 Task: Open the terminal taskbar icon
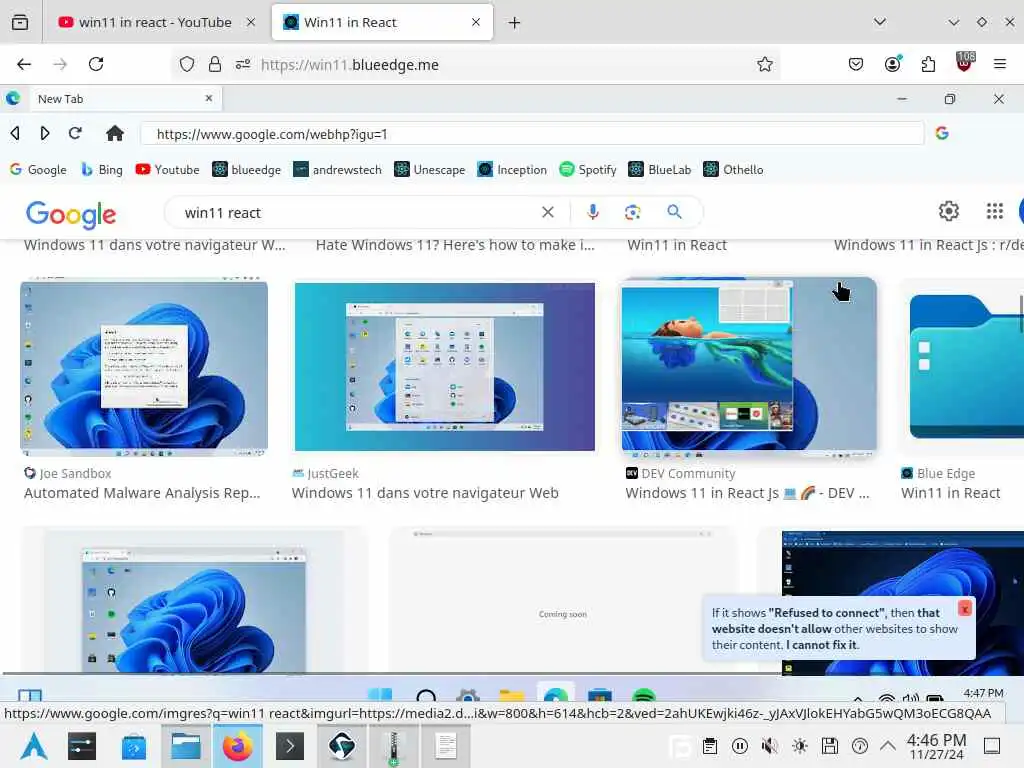[x=290, y=746]
